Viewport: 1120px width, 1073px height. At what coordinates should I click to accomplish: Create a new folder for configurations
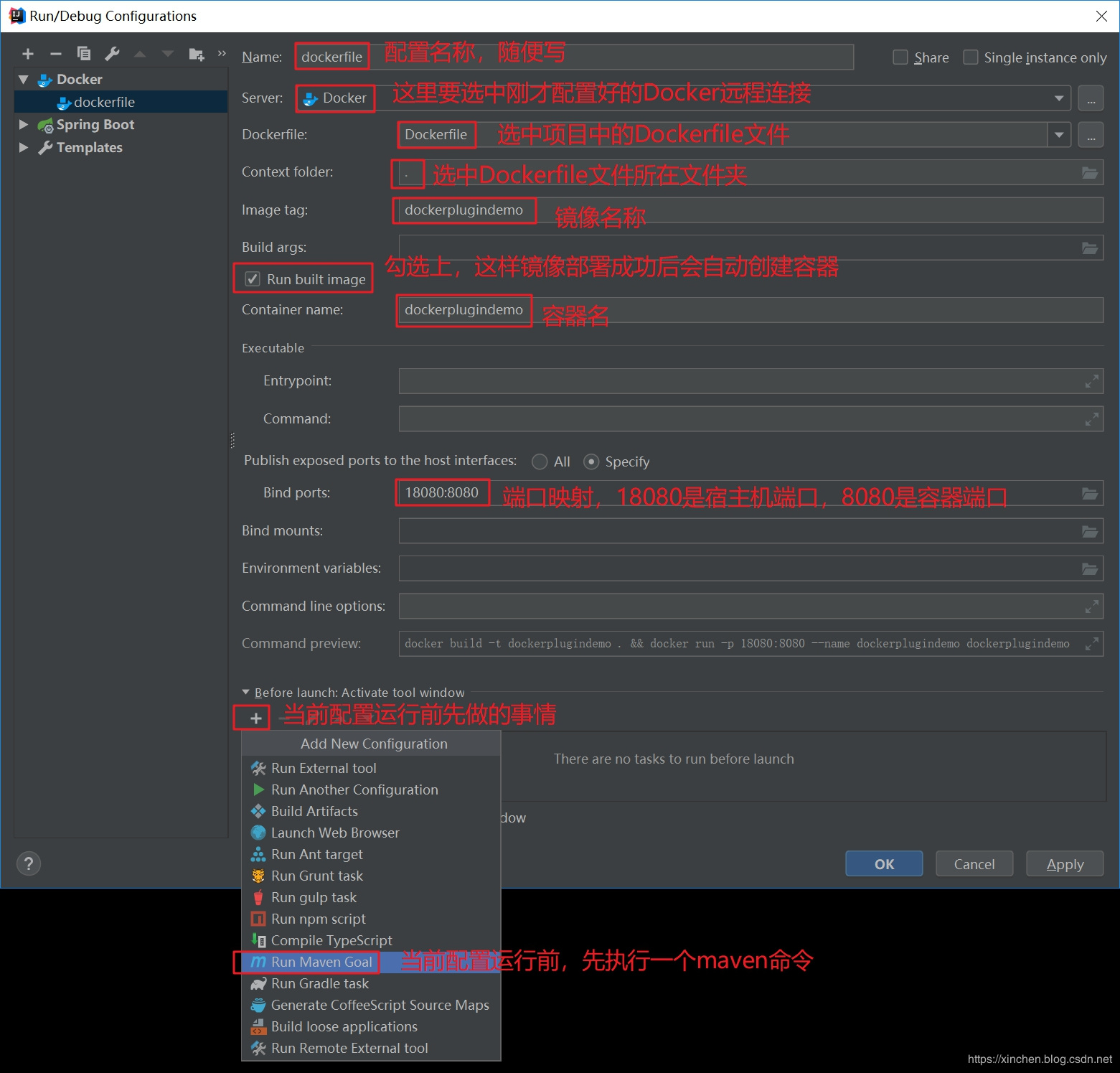195,53
